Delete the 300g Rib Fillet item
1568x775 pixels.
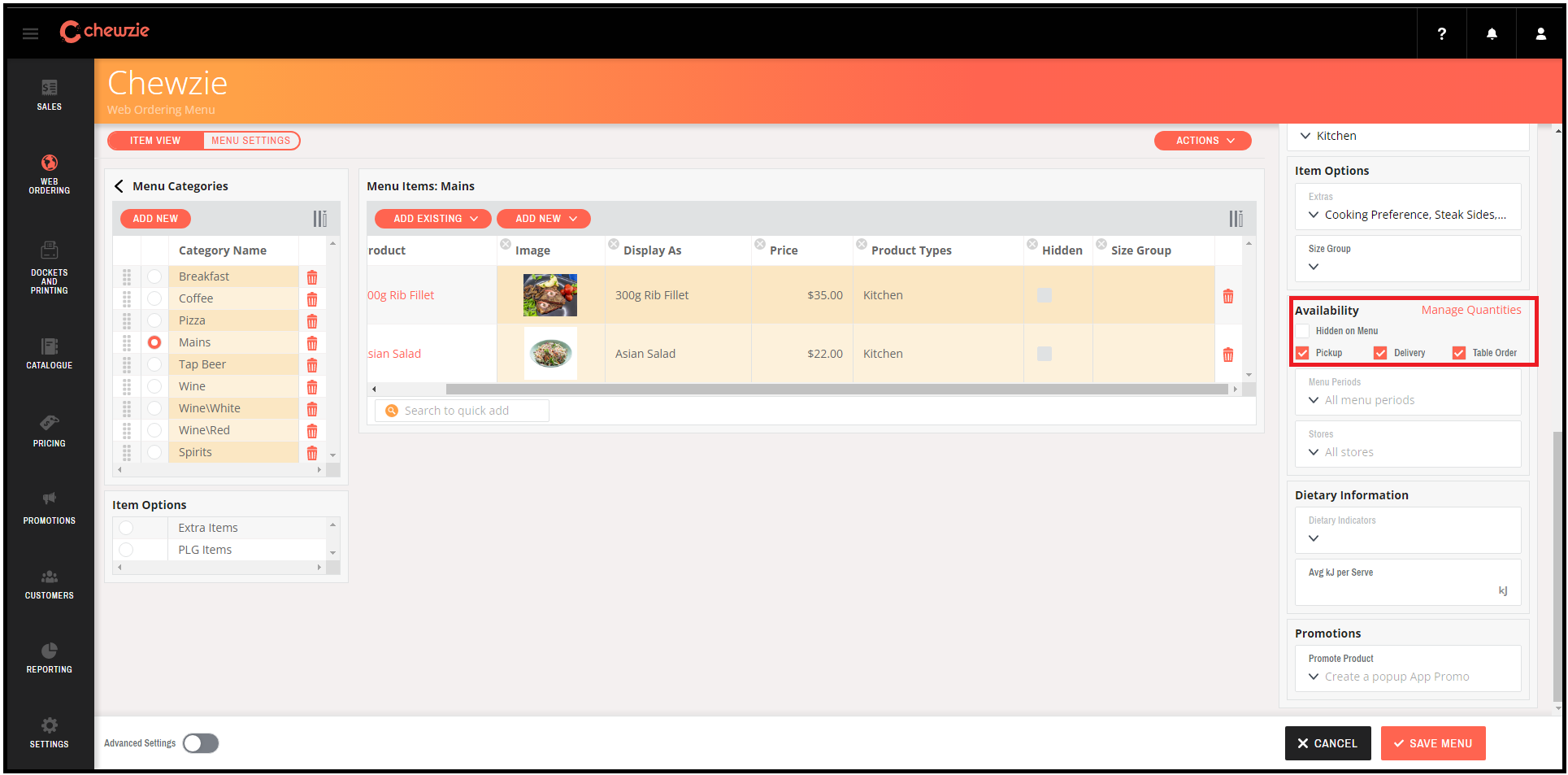tap(1228, 296)
